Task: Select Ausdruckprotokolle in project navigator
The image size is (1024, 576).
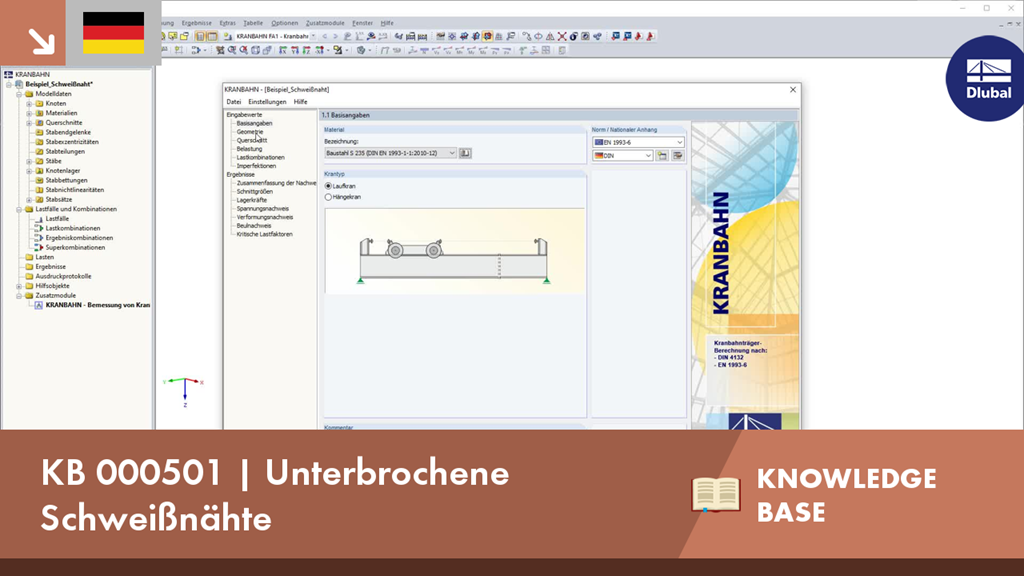Action: click(x=63, y=276)
